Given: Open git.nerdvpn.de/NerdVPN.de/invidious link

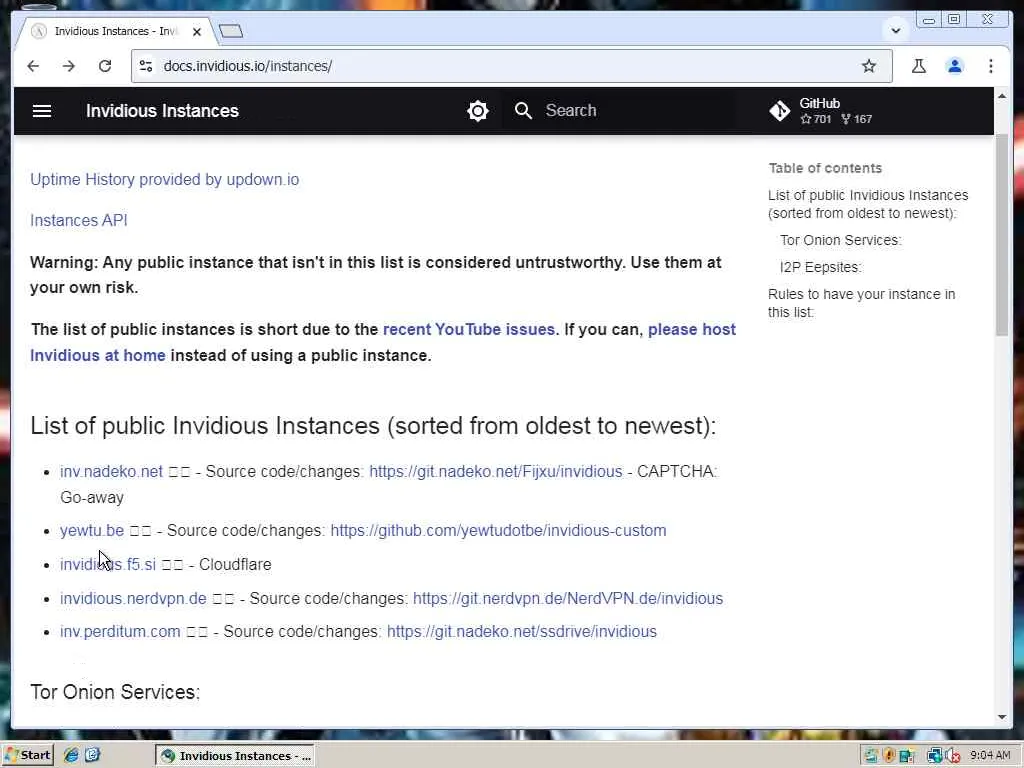Looking at the screenshot, I should (568, 598).
